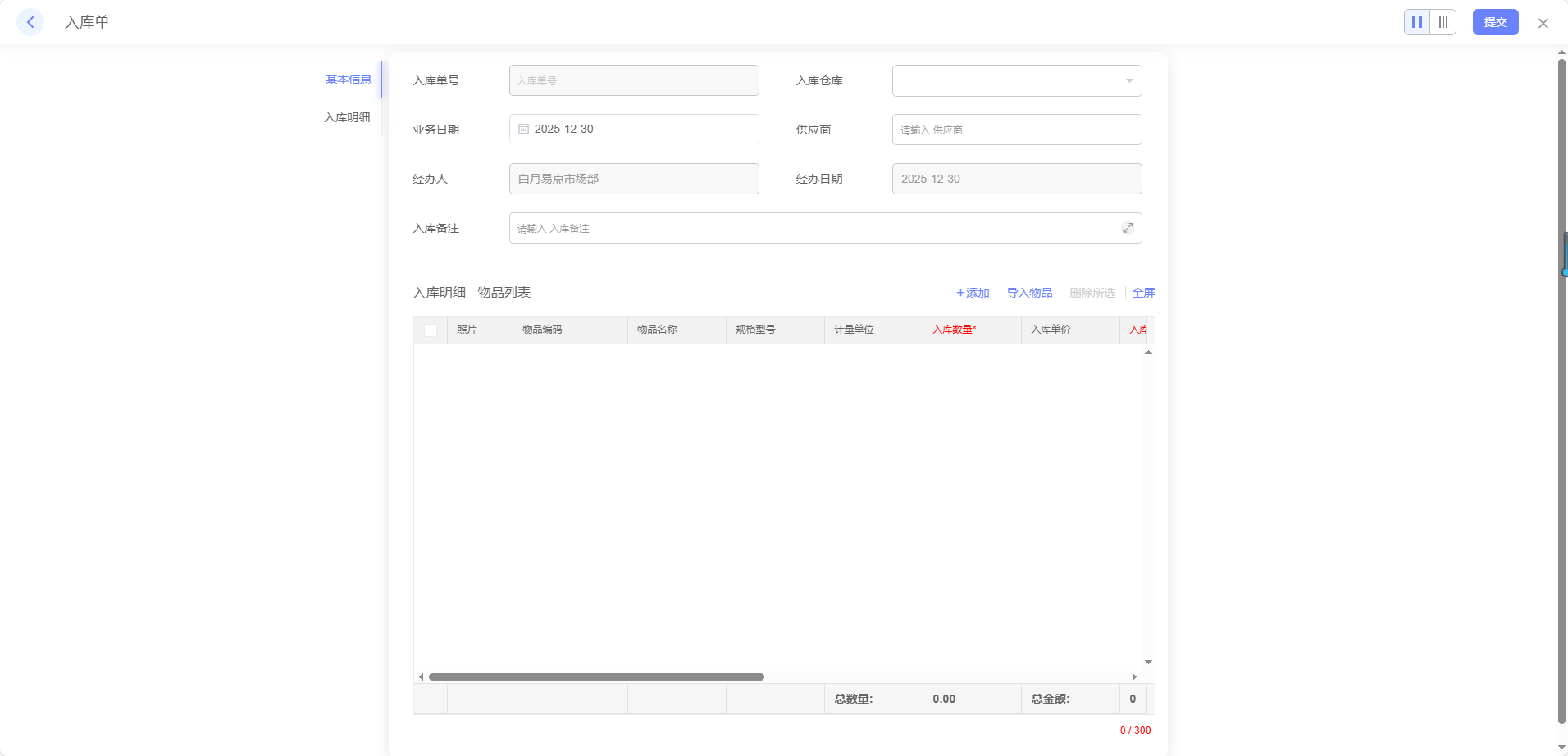Image resolution: width=1568 pixels, height=756 pixels.
Task: Expand the 入库备注 text box icon
Action: (x=1128, y=228)
